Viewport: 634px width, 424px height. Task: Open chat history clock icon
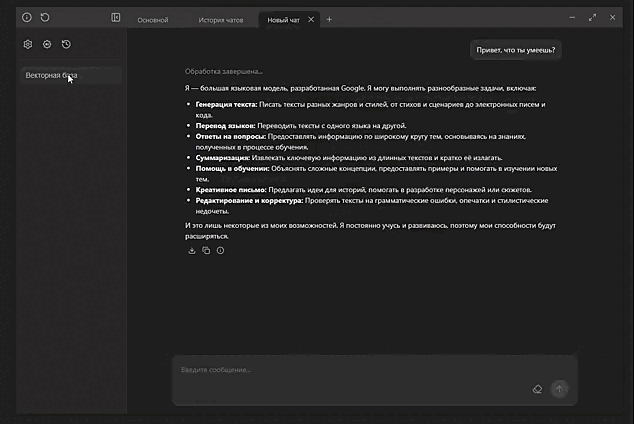coord(66,44)
